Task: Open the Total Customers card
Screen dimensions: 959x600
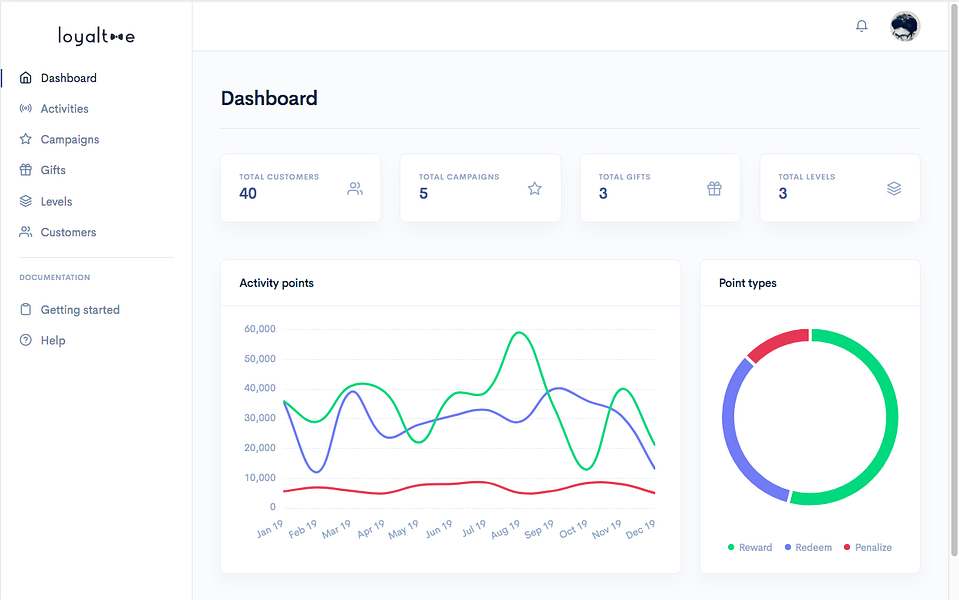Action: coord(301,188)
